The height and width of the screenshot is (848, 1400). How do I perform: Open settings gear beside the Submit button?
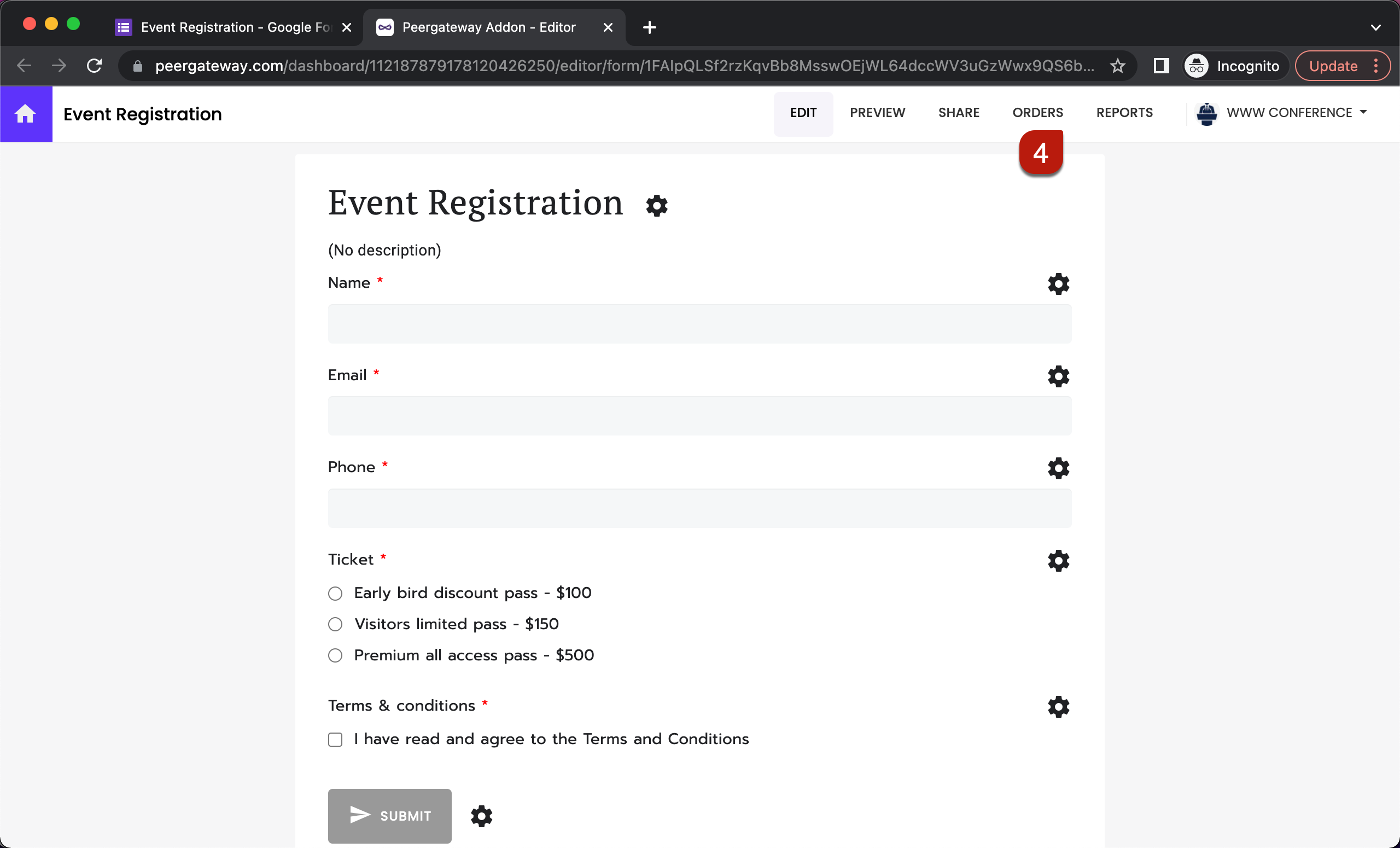pos(481,816)
